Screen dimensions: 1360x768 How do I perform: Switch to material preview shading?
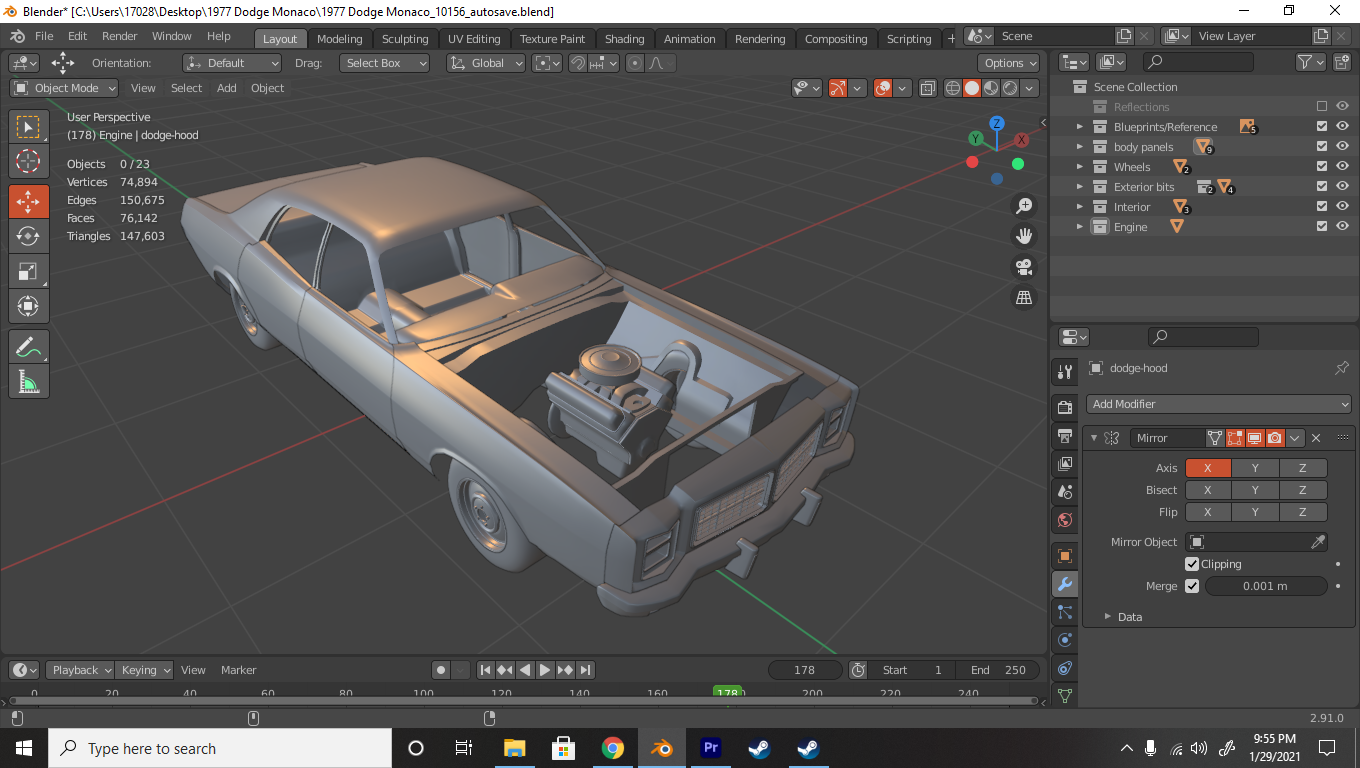pos(990,88)
